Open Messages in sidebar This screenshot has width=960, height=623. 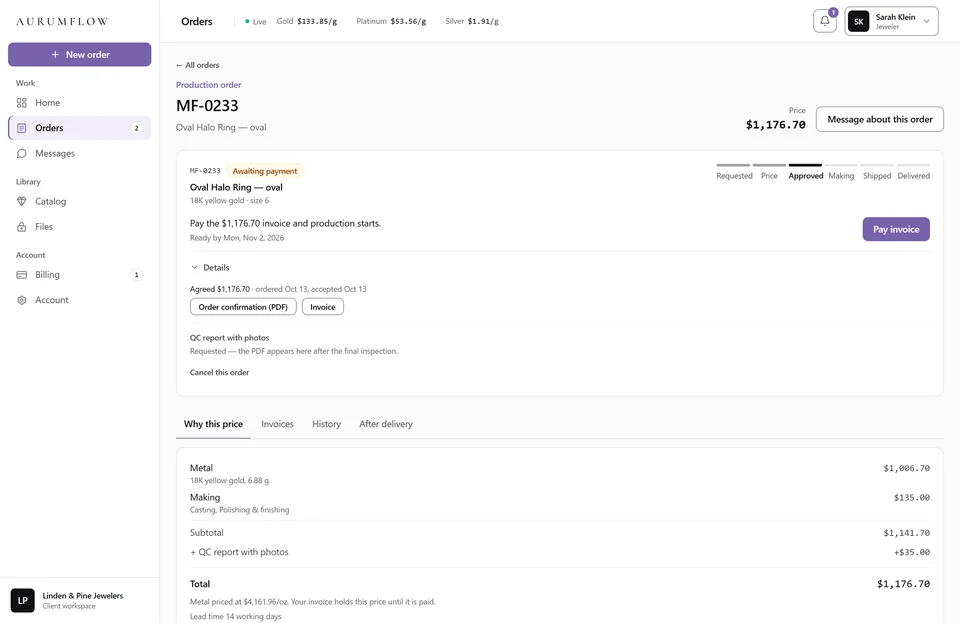coord(80,154)
